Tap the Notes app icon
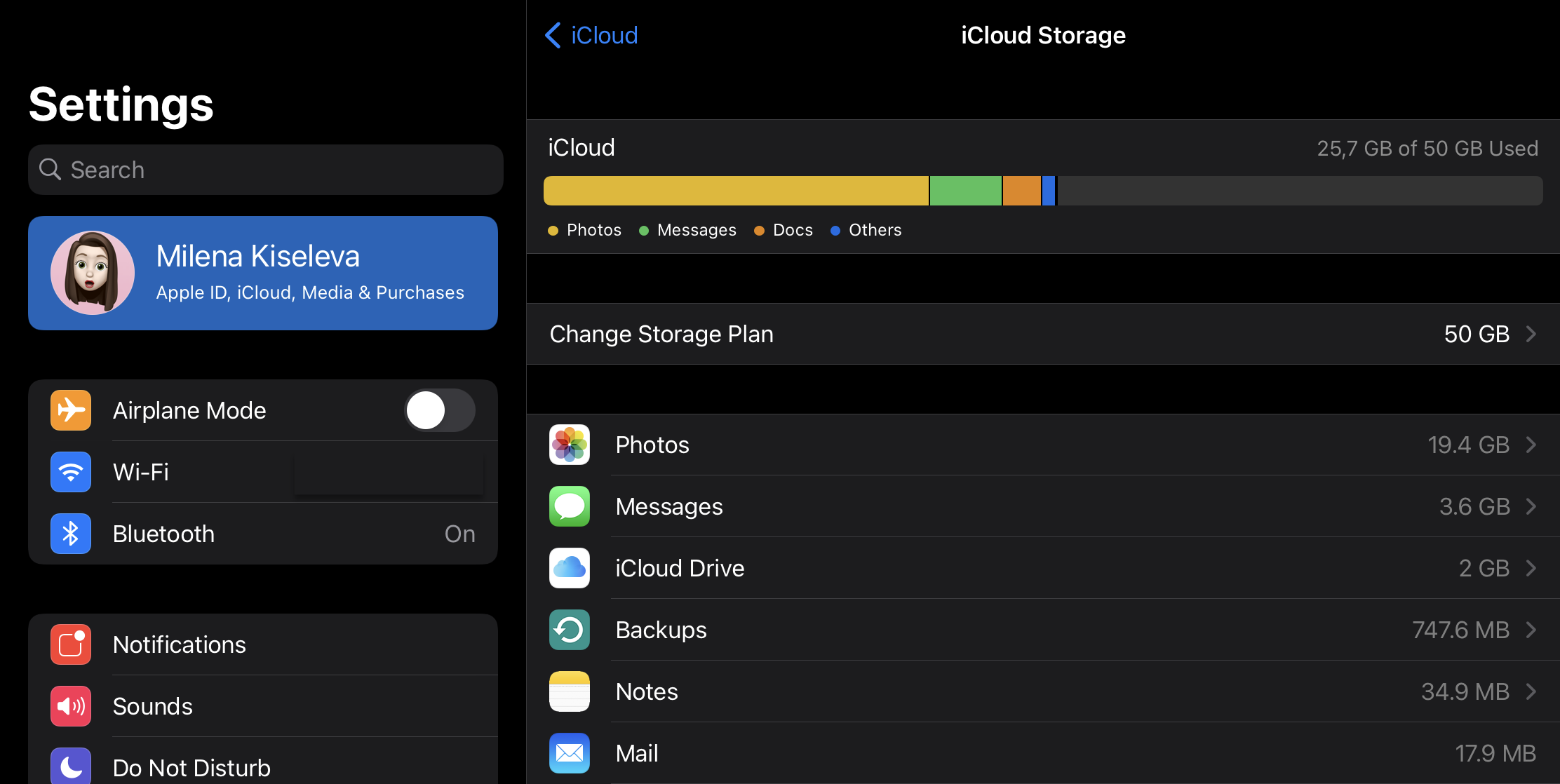Viewport: 1560px width, 784px height. tap(570, 691)
